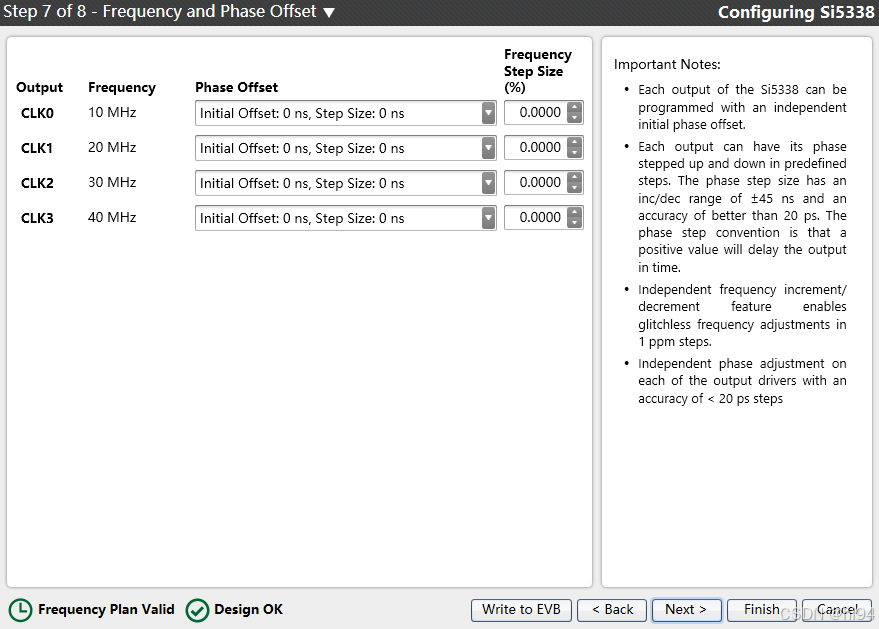Click the CLK0 Initial Offset text

point(302,113)
